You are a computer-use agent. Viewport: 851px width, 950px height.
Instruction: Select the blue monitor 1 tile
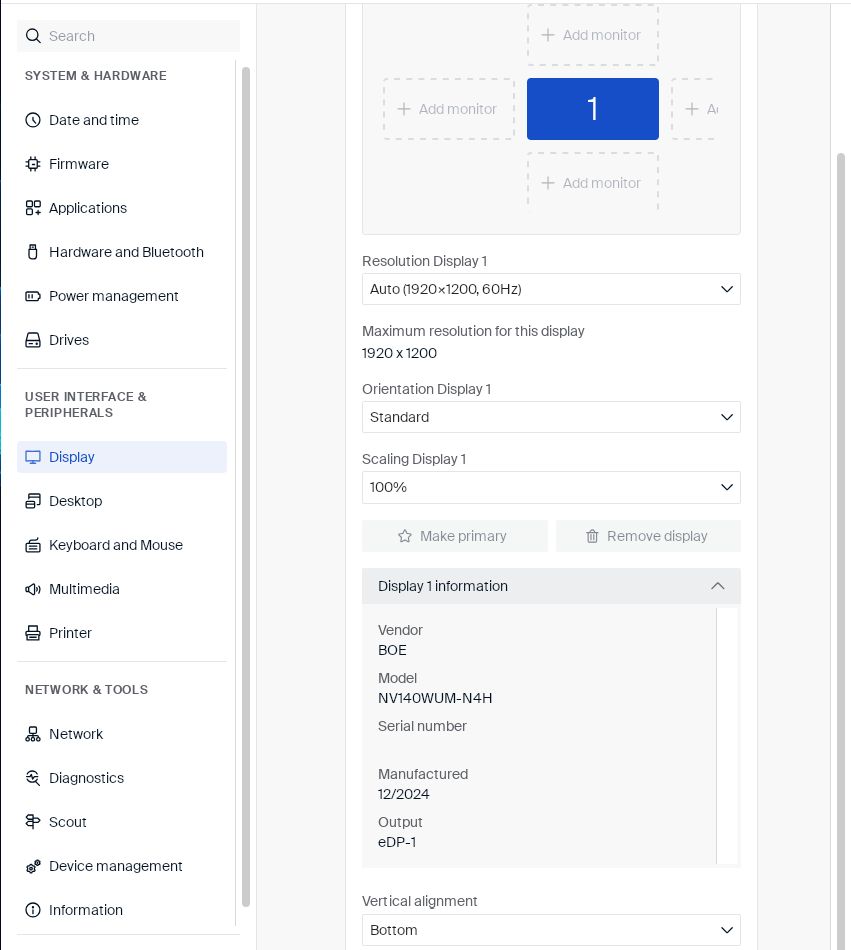593,109
